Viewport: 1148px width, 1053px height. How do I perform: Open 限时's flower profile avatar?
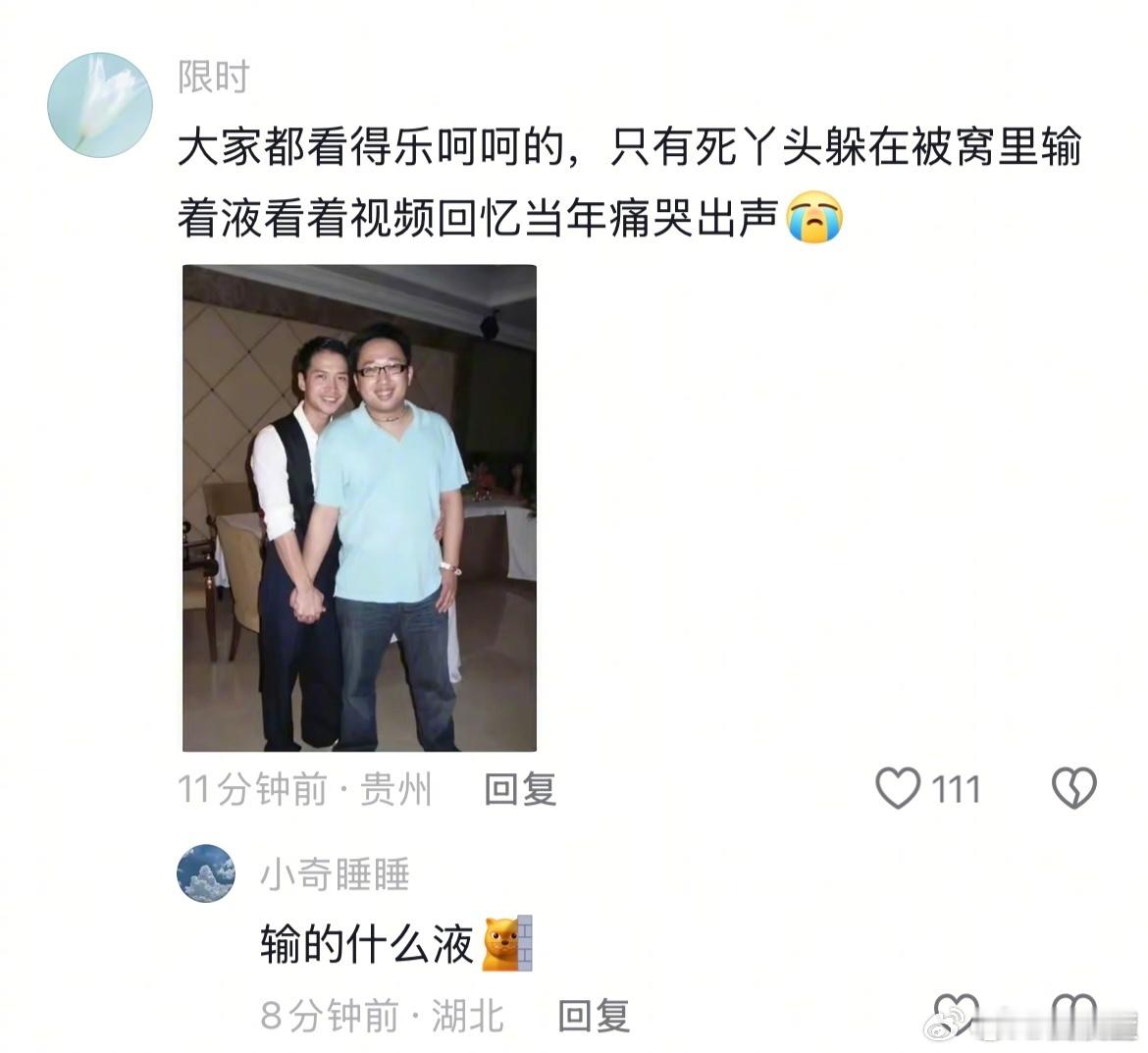tap(100, 105)
